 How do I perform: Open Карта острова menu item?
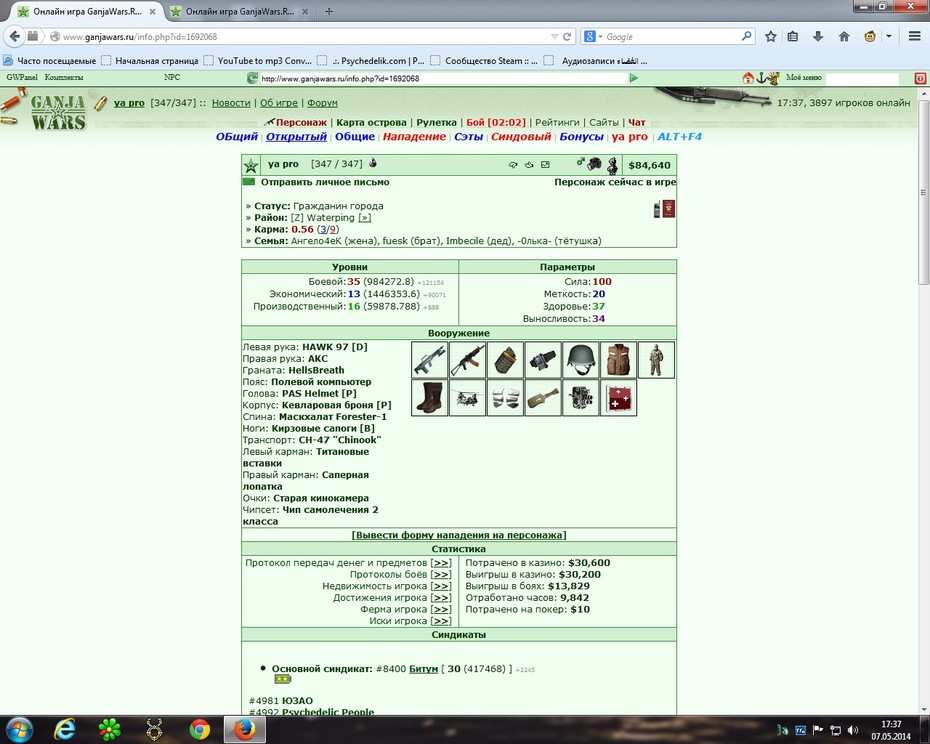click(371, 122)
